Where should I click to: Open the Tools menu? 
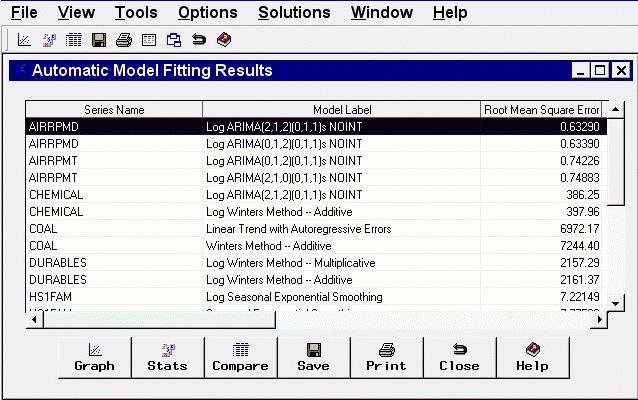pos(136,13)
